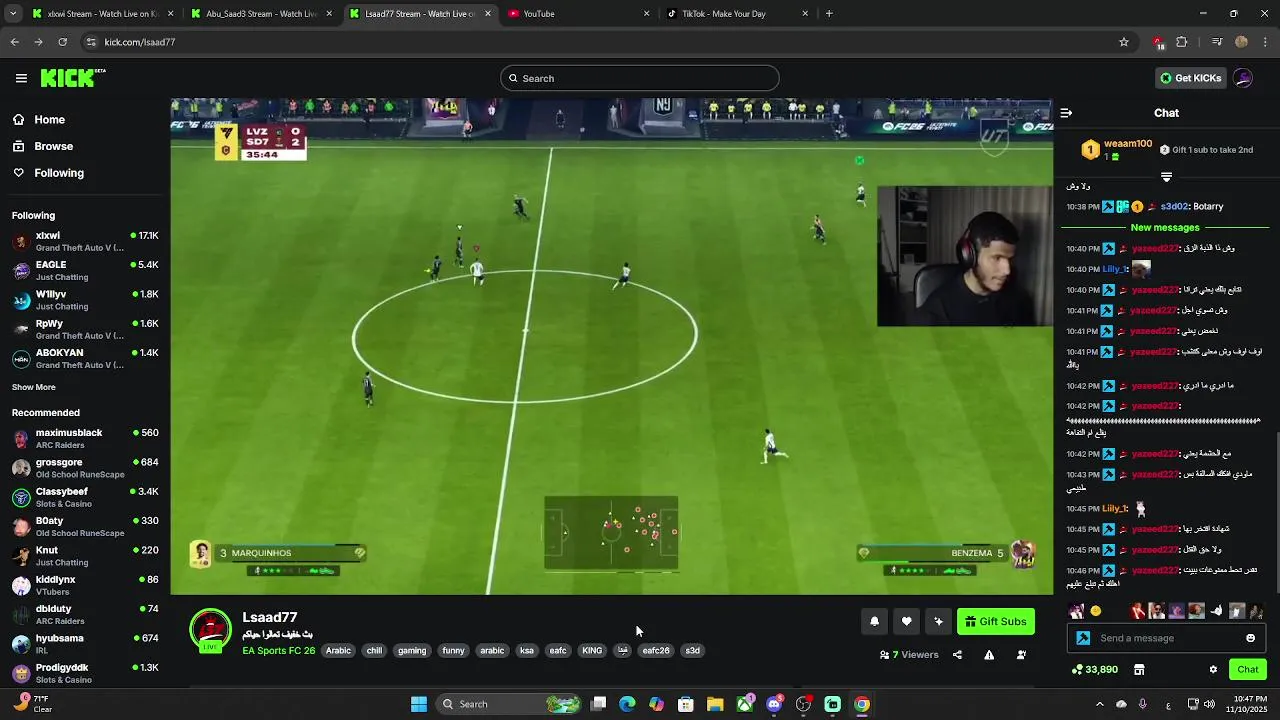The width and height of the screenshot is (1280, 720).
Task: Select the s3d tag
Action: (x=692, y=651)
